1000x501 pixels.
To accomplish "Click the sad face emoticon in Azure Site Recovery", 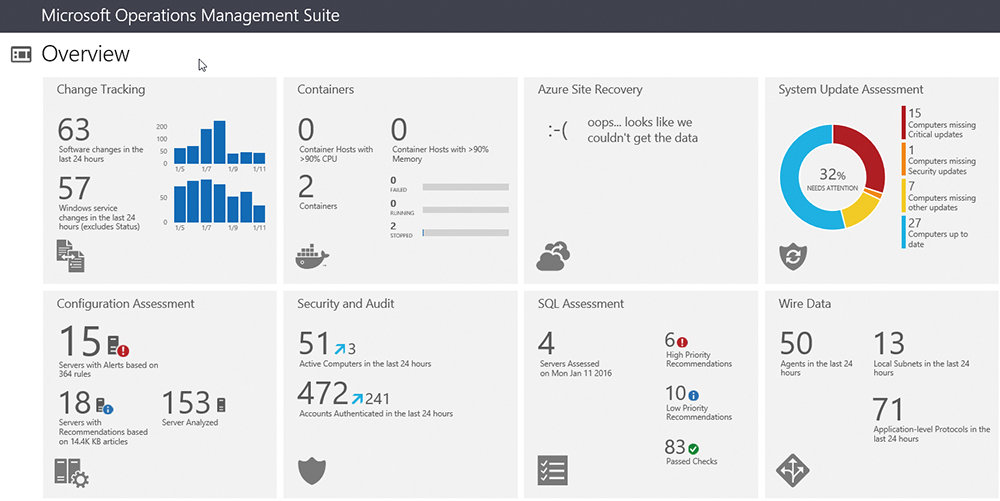I will click(557, 132).
